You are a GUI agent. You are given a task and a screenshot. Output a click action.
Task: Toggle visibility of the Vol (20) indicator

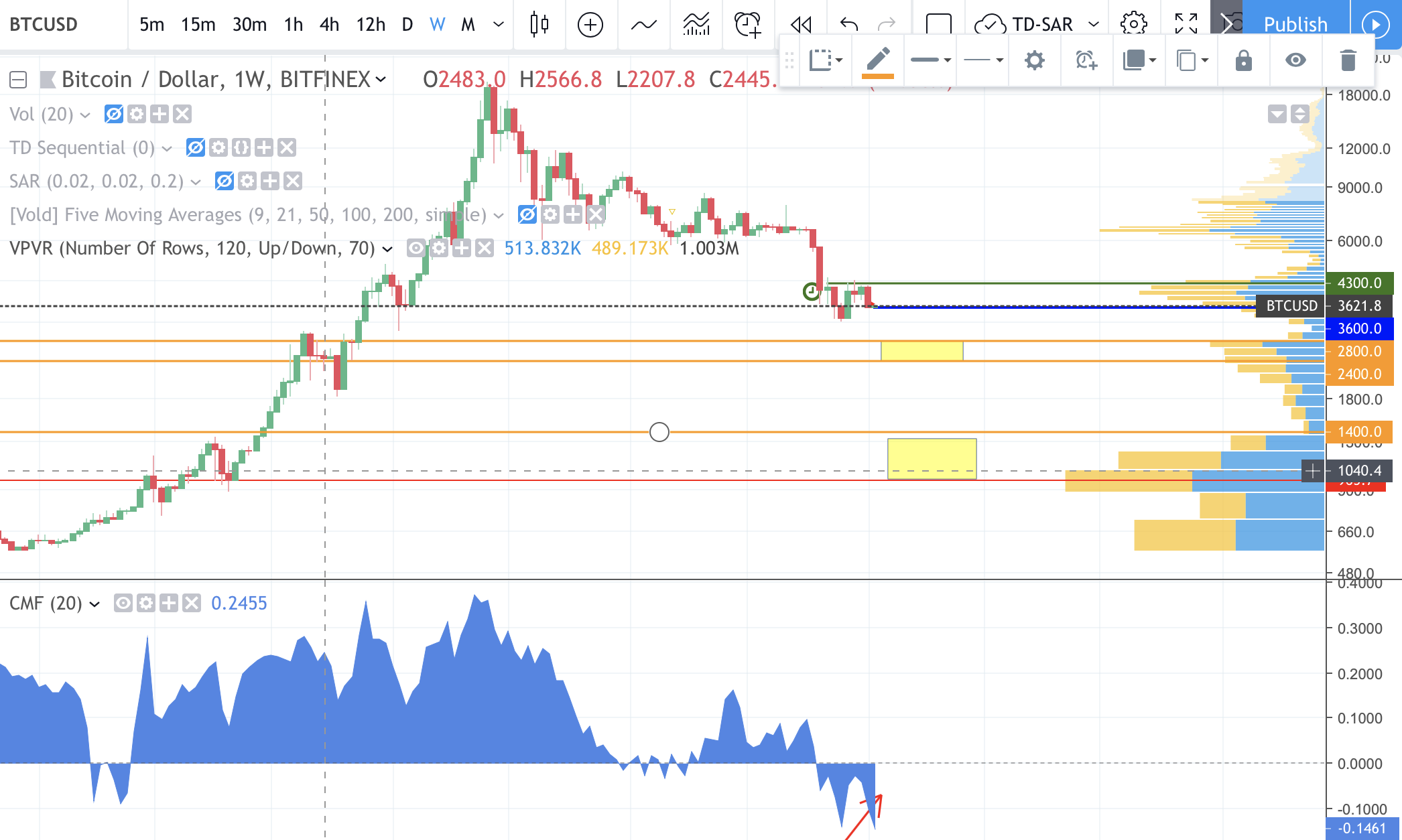pyautogui.click(x=115, y=114)
